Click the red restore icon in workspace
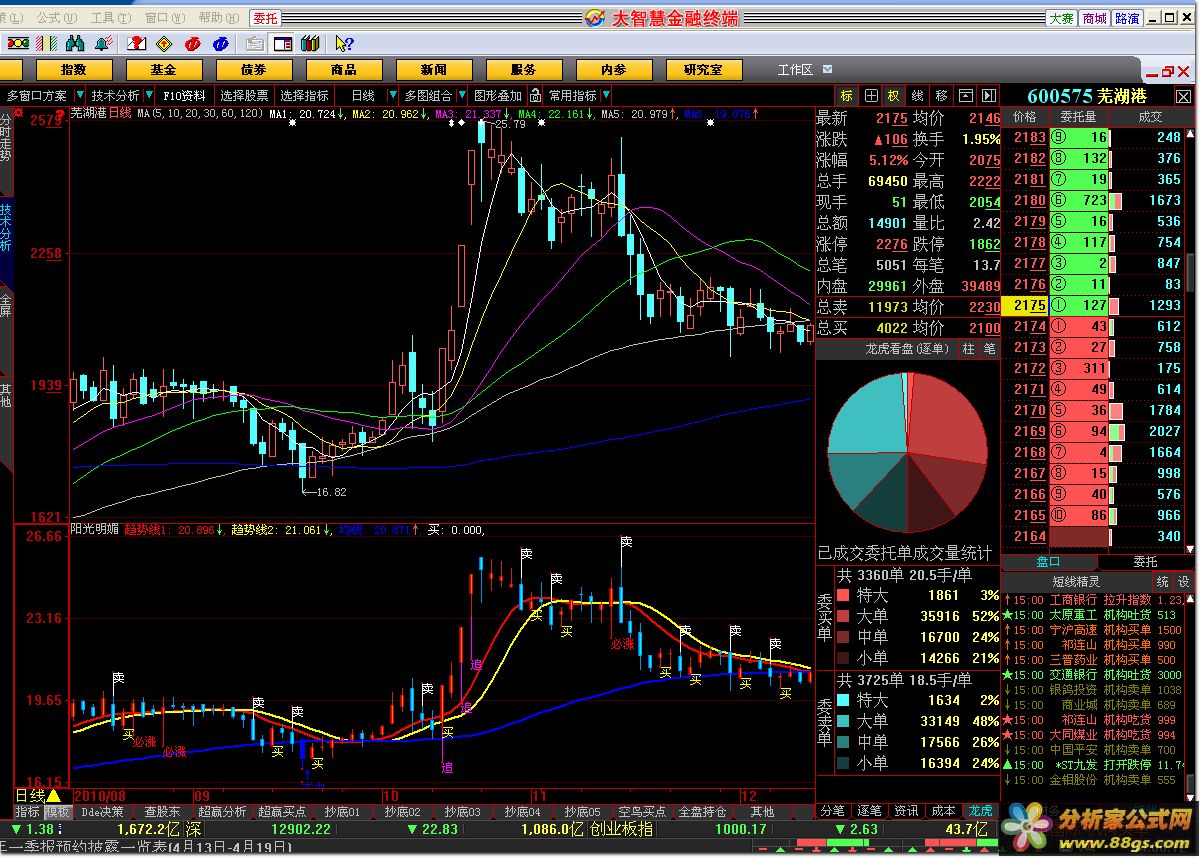 [1167, 72]
